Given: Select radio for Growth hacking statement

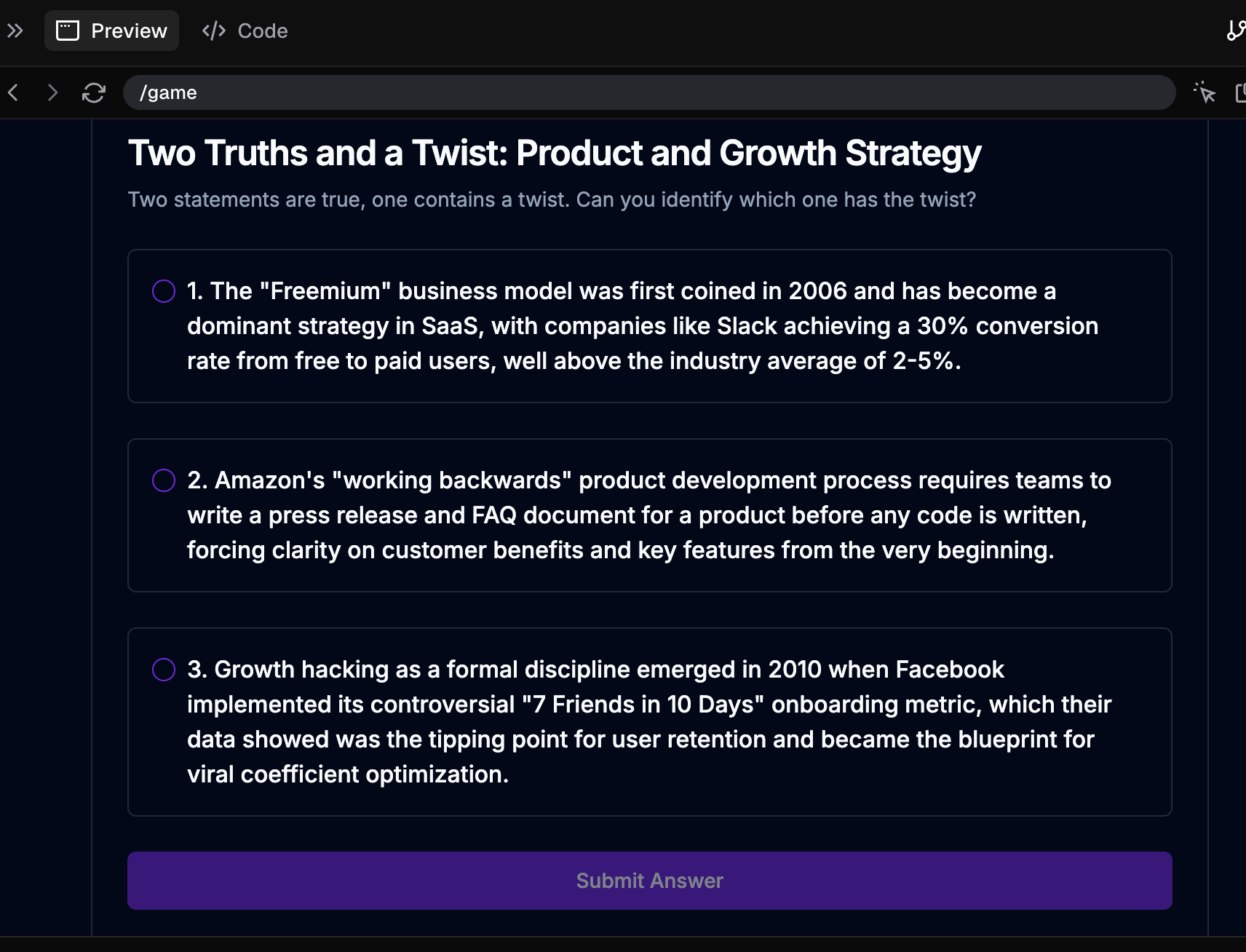Looking at the screenshot, I should [x=164, y=670].
